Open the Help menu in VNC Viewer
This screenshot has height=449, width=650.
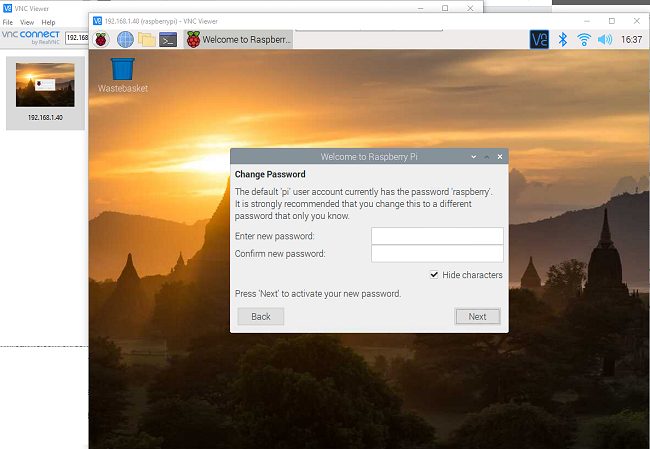48,22
